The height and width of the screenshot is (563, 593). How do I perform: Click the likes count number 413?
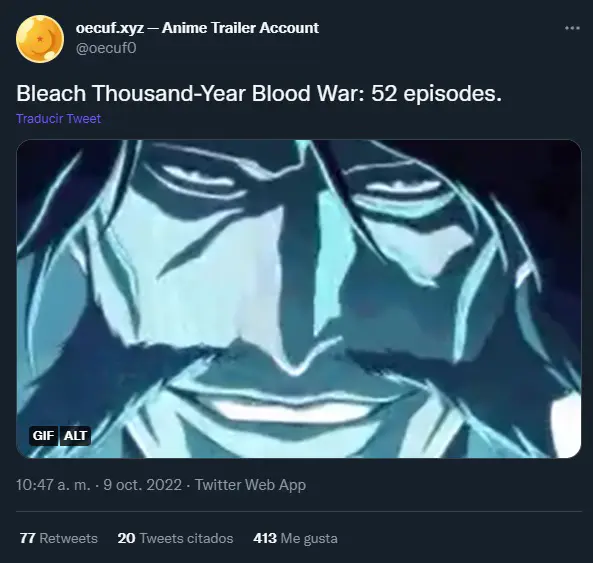(x=265, y=538)
